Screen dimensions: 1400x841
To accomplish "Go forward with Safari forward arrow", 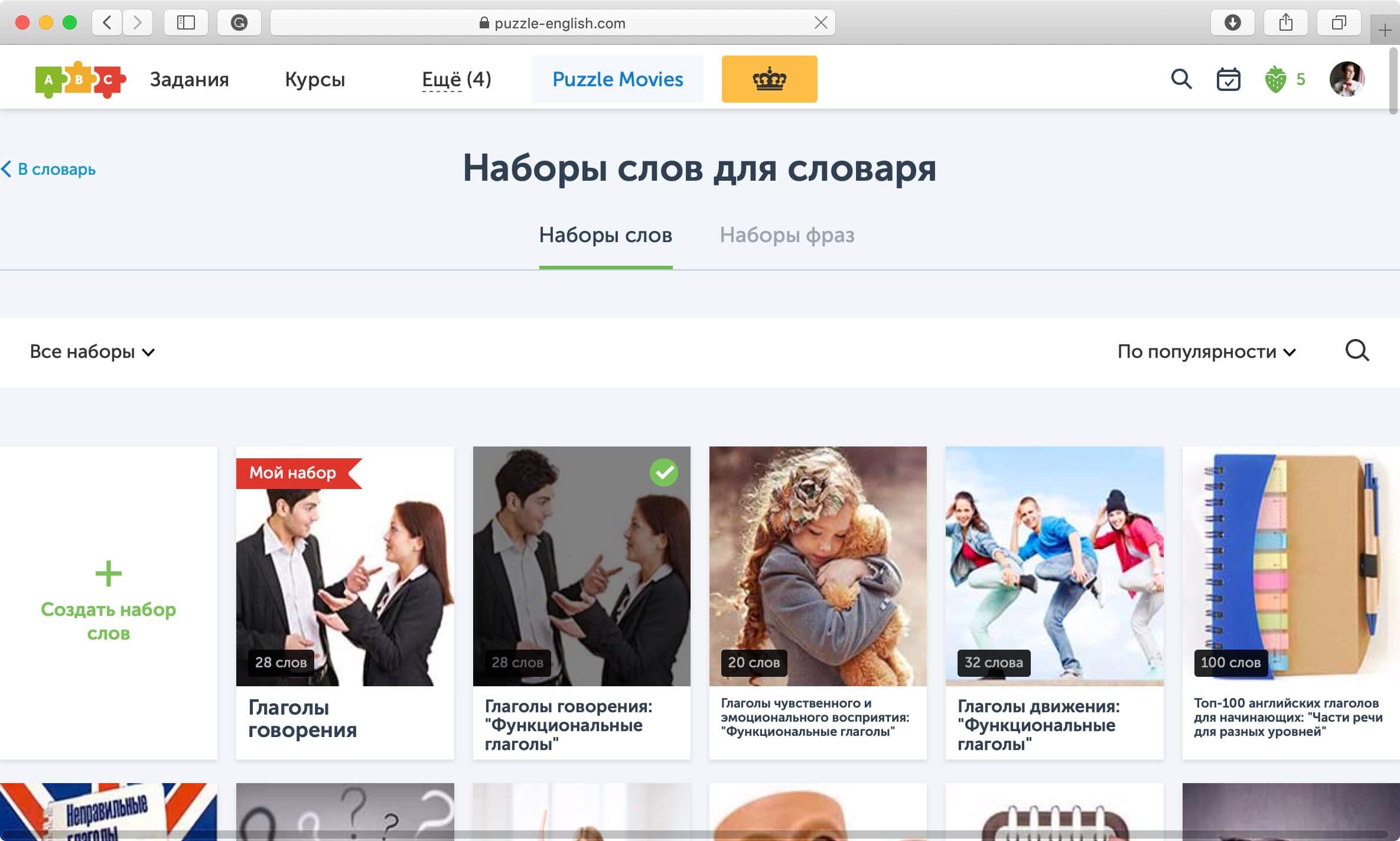I will click(138, 23).
